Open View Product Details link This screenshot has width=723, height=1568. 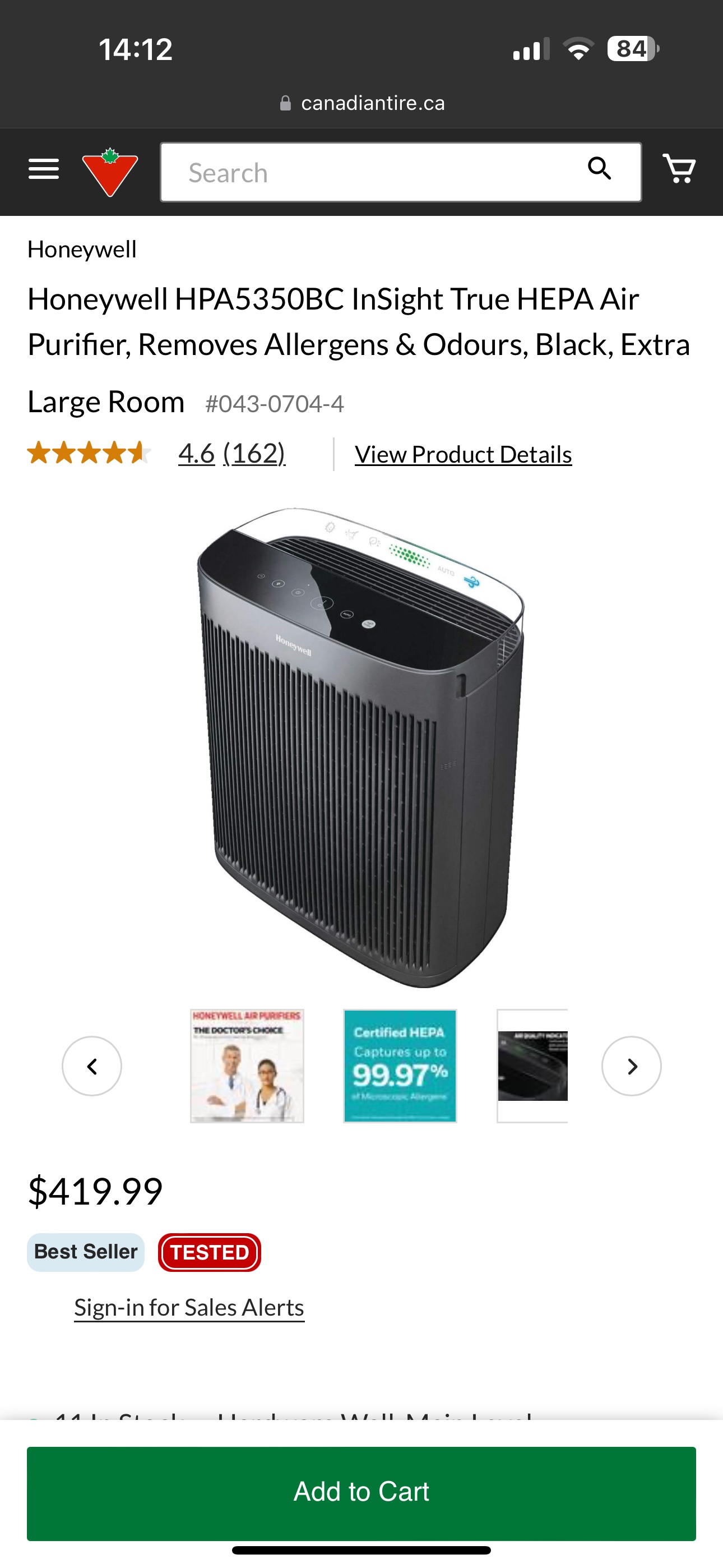[463, 455]
